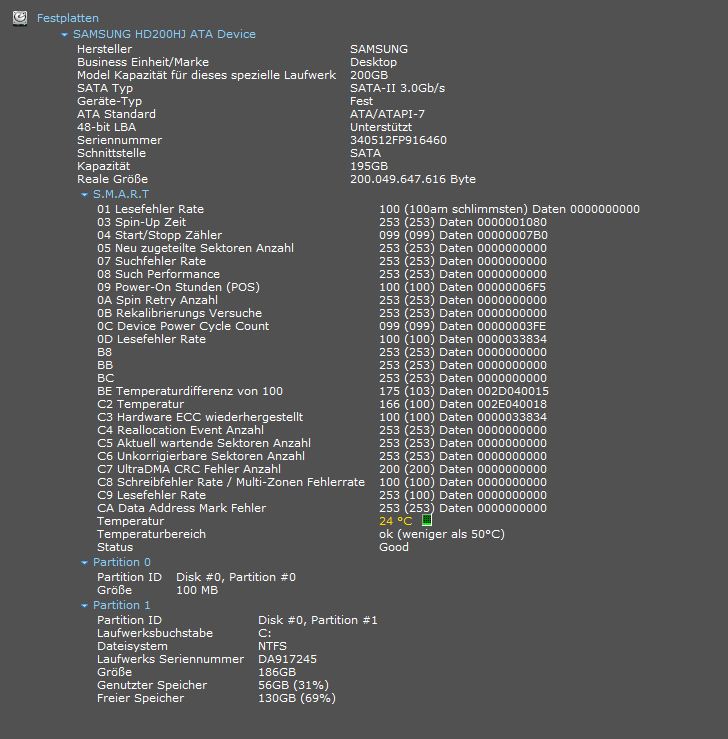This screenshot has width=728, height=739.
Task: Collapse the Partition 1 section arrow
Action: click(x=84, y=605)
